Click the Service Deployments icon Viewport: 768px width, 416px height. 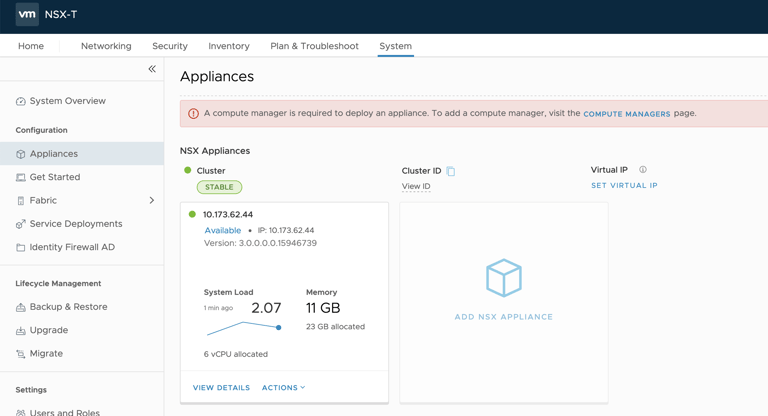coord(21,224)
